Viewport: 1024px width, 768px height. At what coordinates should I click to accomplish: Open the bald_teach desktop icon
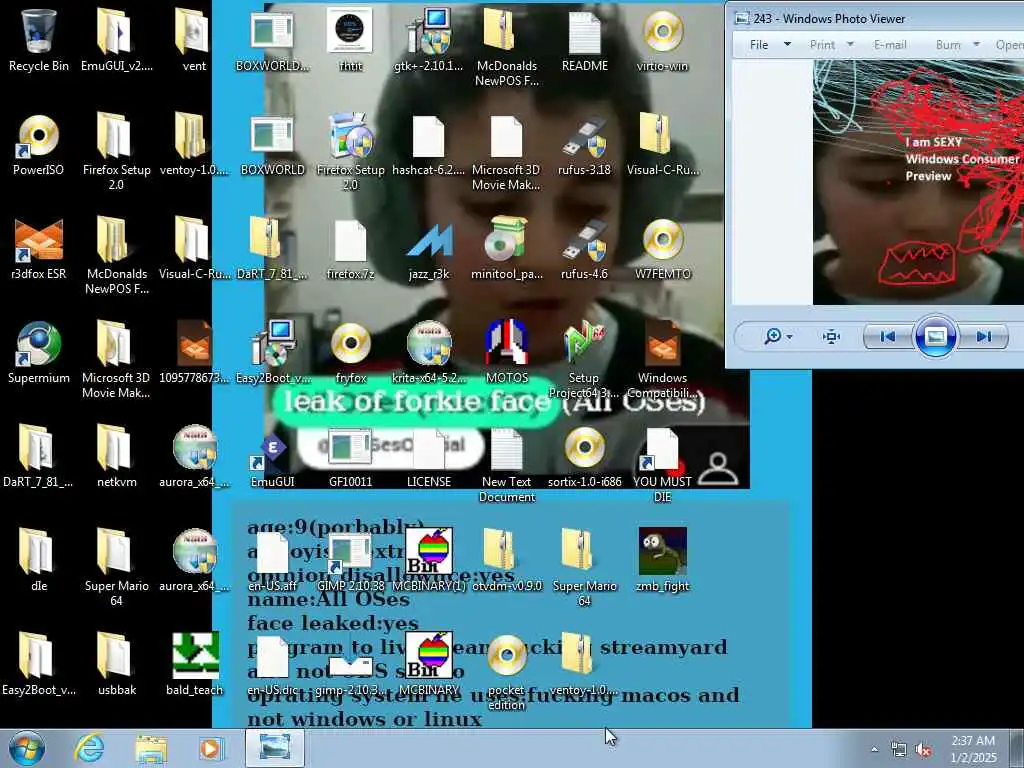pyautogui.click(x=194, y=664)
